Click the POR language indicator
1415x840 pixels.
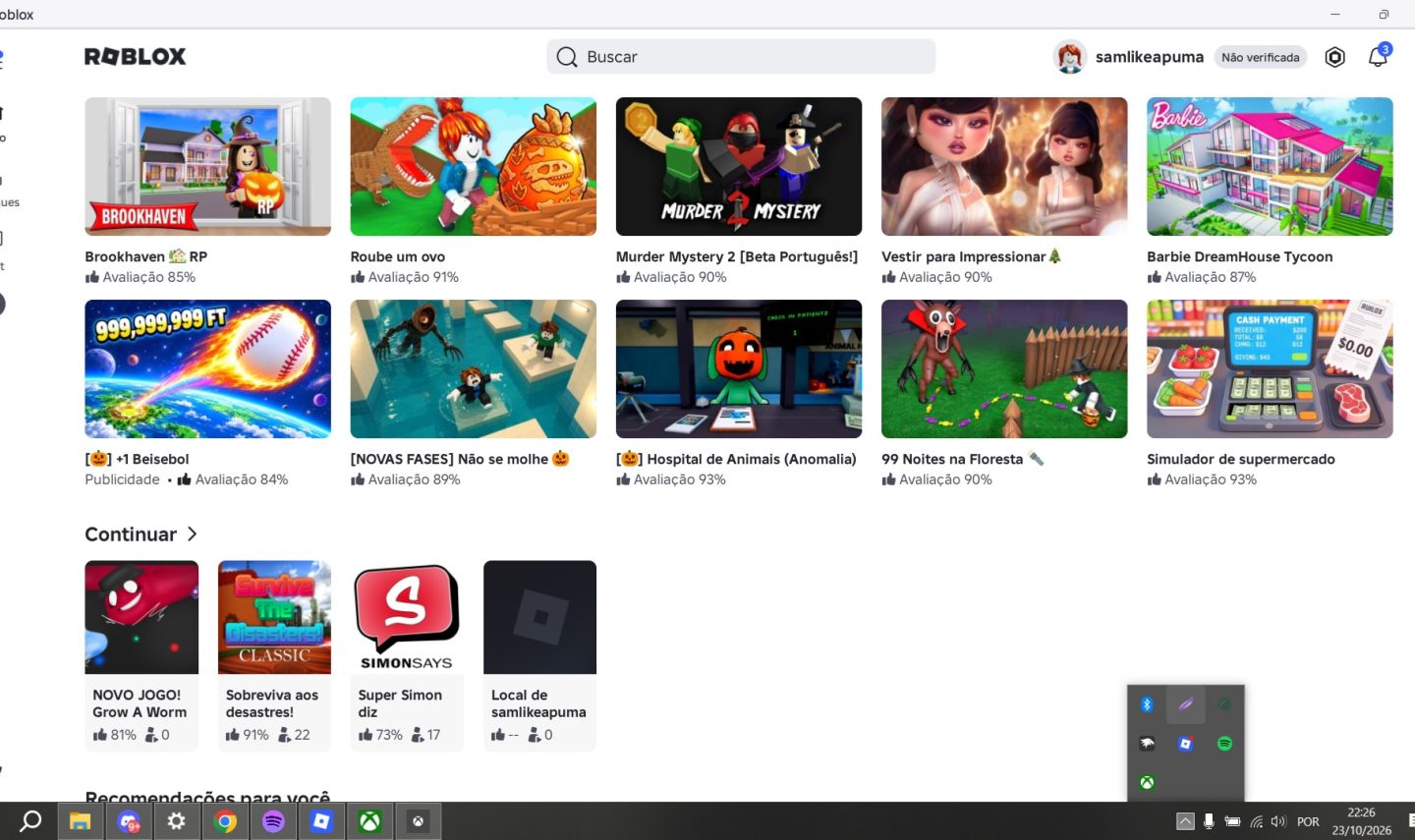[1308, 821]
